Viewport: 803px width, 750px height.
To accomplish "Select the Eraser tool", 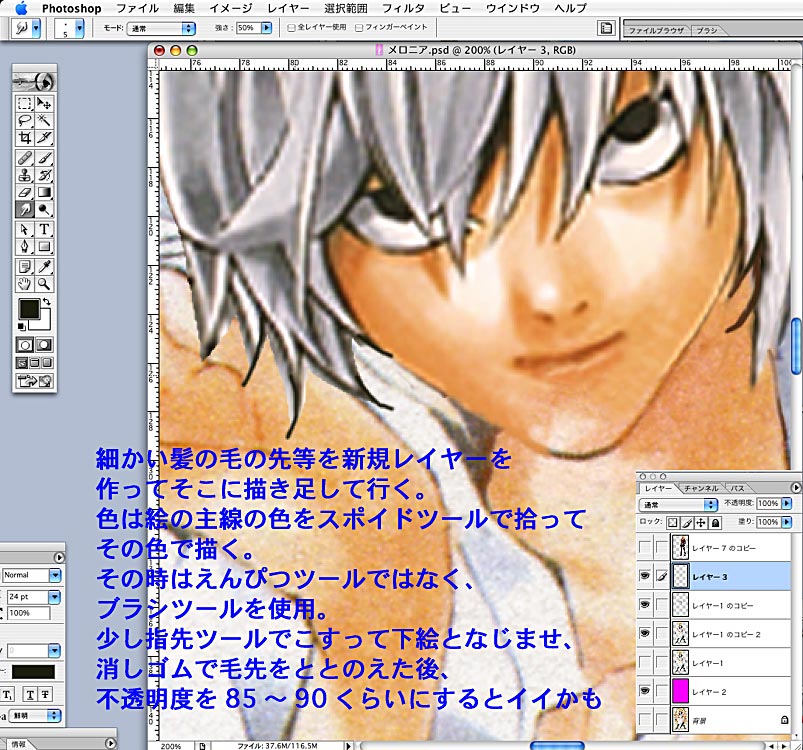I will pyautogui.click(x=25, y=192).
